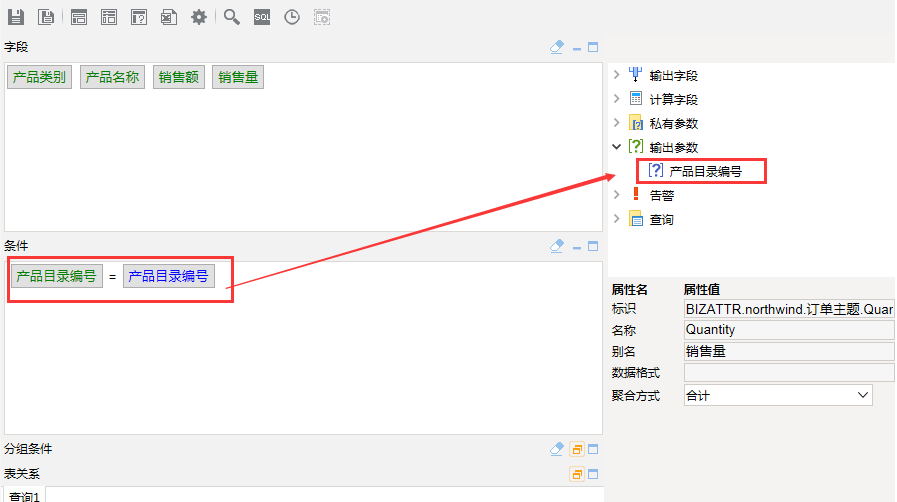The width and height of the screenshot is (897, 502).
Task: Click the 聚合方式 property label
Action: click(x=636, y=396)
